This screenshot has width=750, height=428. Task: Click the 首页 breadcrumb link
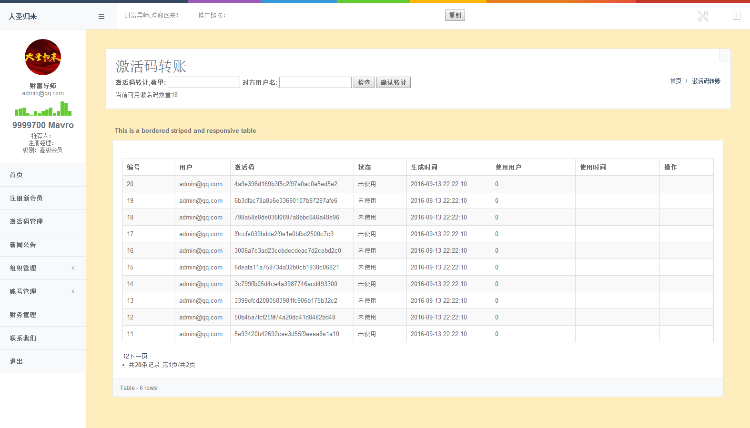click(x=676, y=81)
